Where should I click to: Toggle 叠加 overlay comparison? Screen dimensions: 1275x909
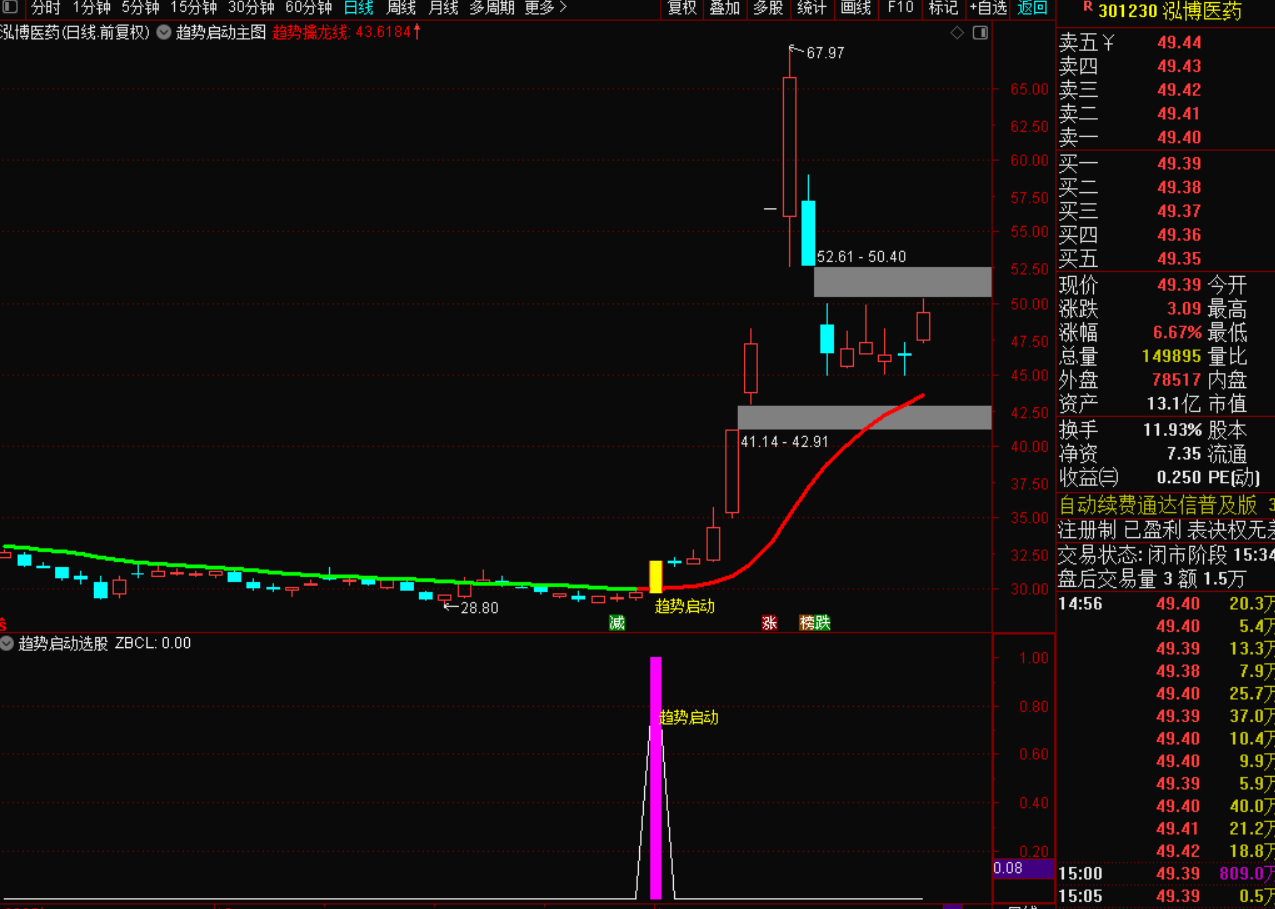click(x=725, y=8)
